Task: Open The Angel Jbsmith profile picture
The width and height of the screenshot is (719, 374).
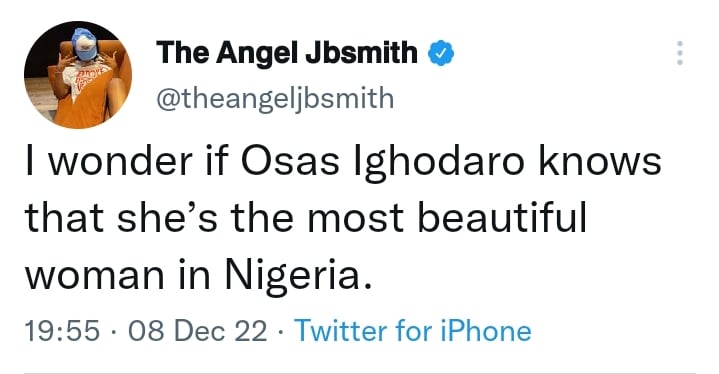Action: coord(78,75)
